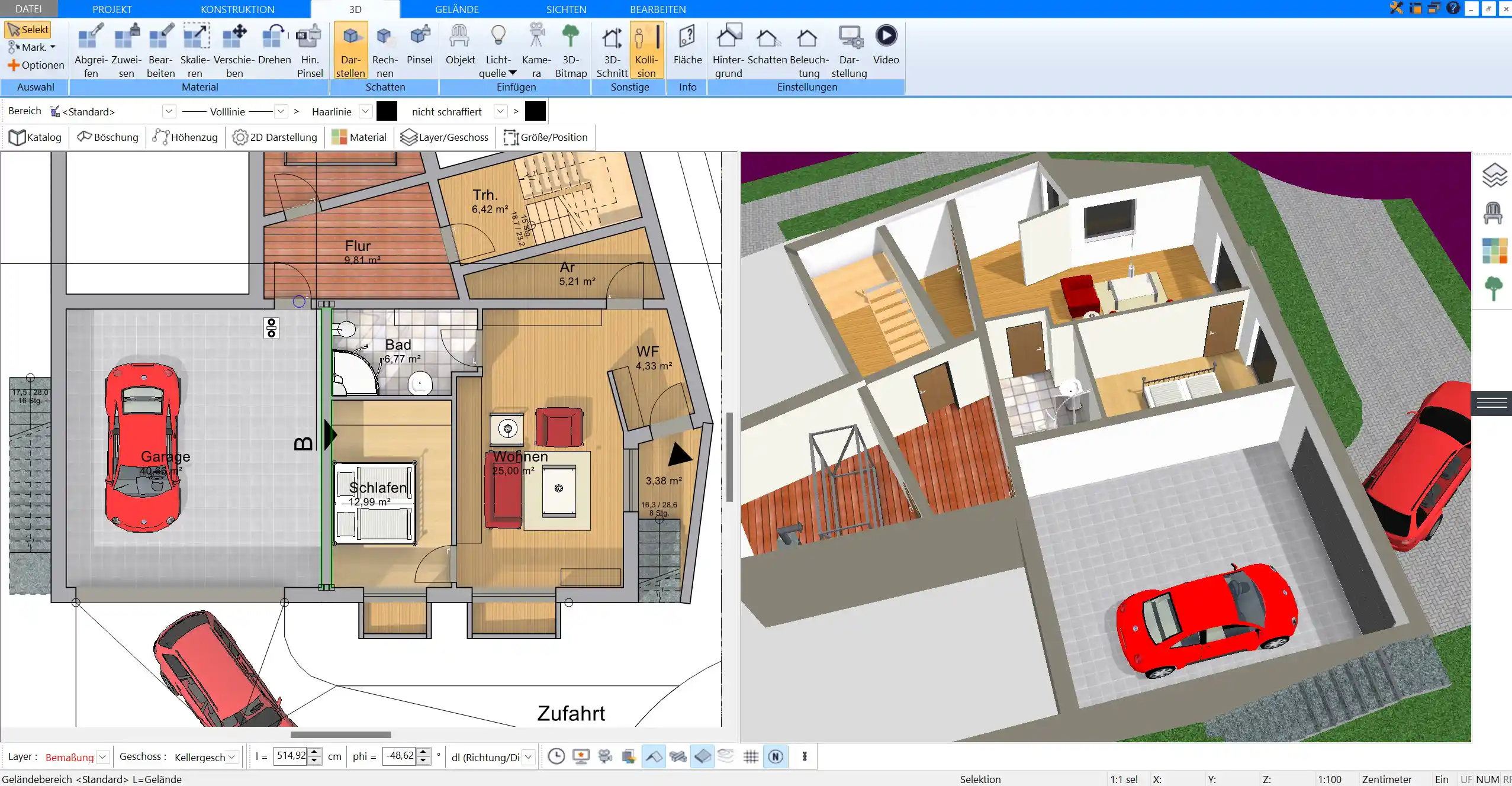This screenshot has width=1512, height=786.
Task: Activate the Selekt tool
Action: pos(28,30)
